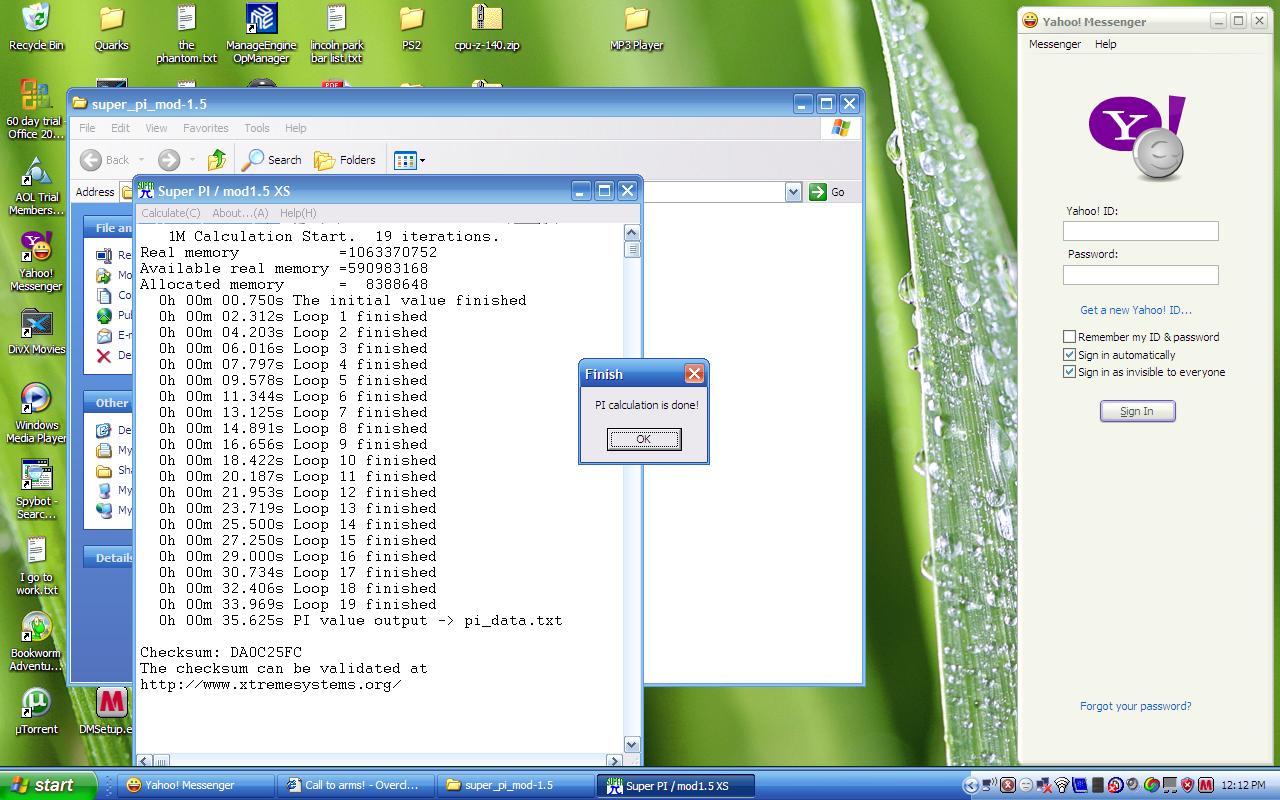This screenshot has height=800, width=1280.
Task: Open Messenger menu in Yahoo! Messenger
Action: click(1055, 44)
